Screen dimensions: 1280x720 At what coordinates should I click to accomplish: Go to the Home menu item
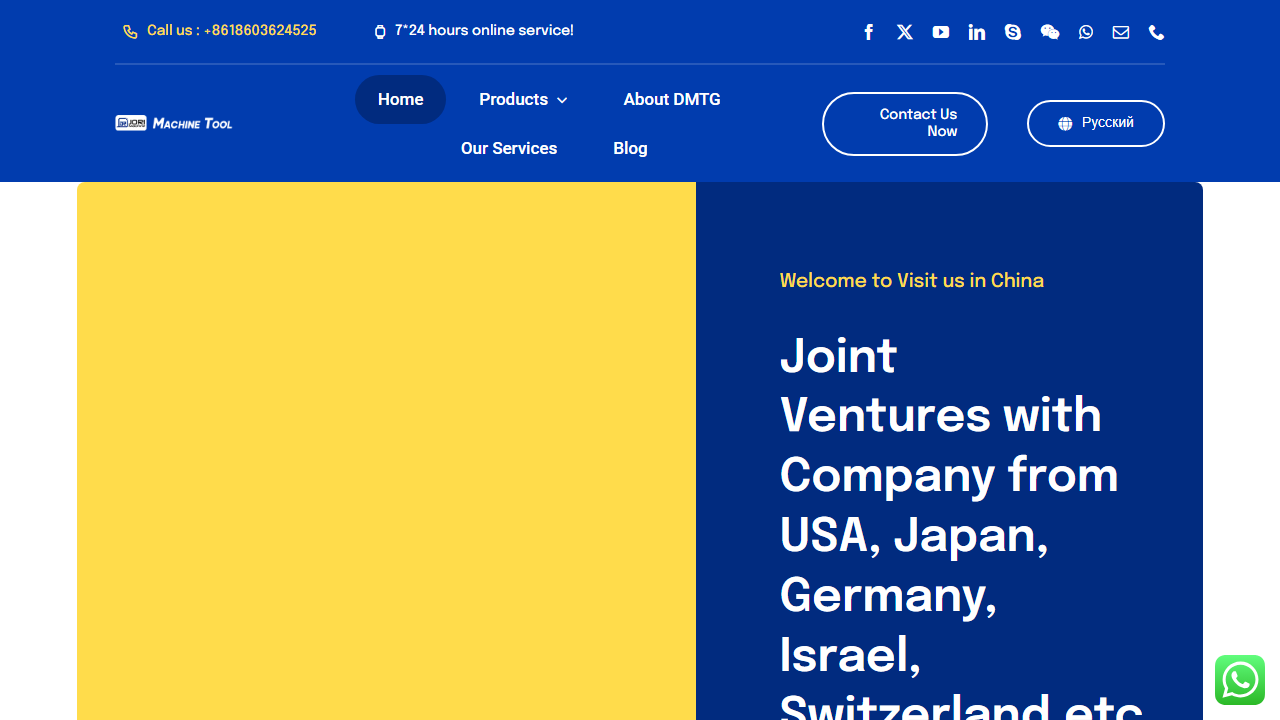(400, 99)
